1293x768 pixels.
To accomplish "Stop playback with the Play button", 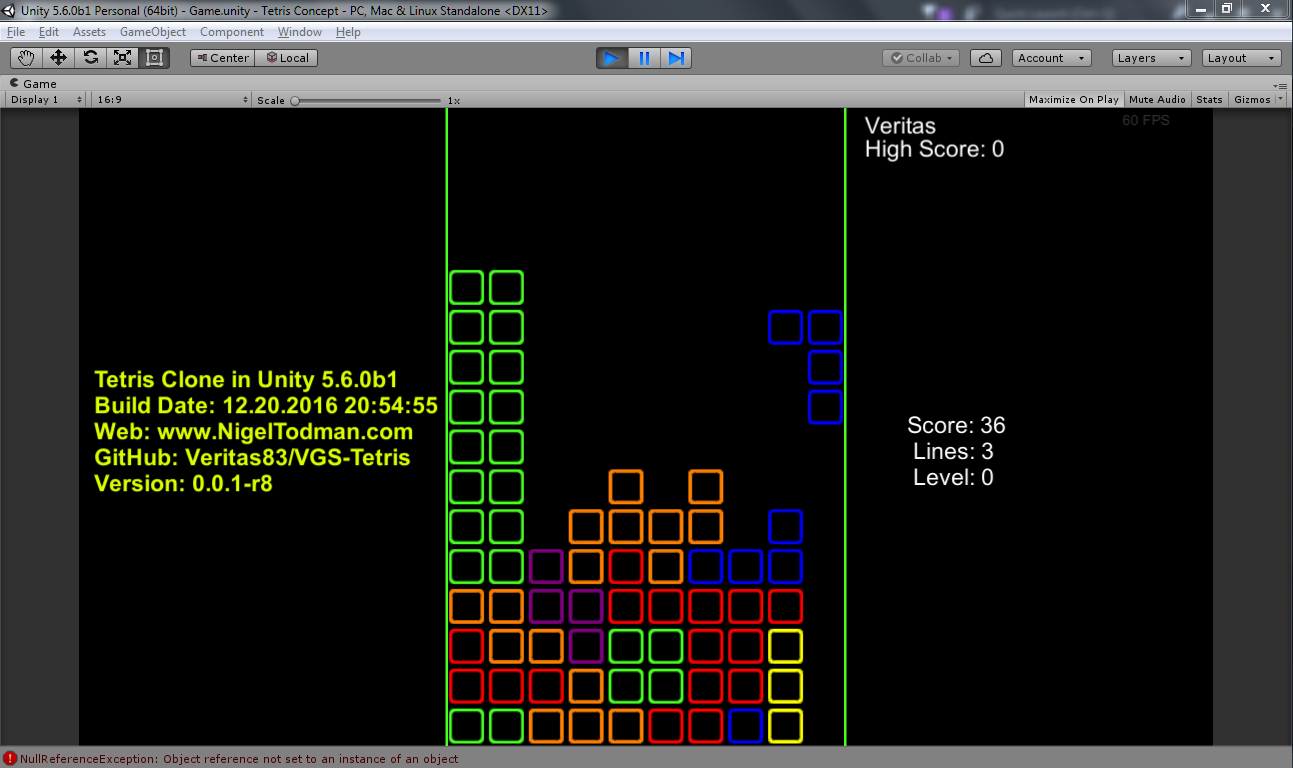I will [x=611, y=57].
